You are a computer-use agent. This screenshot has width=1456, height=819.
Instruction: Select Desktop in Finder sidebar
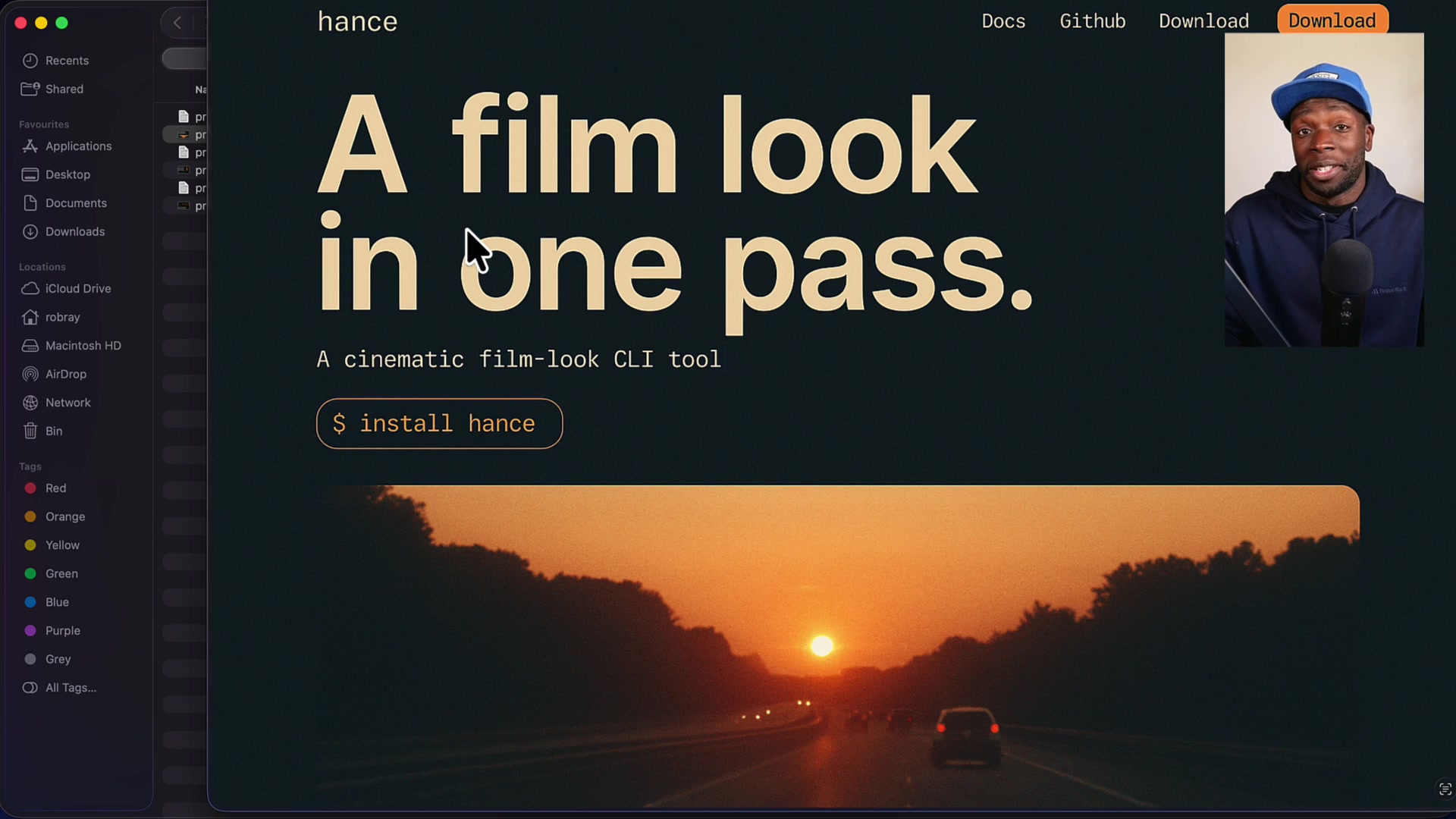[67, 174]
